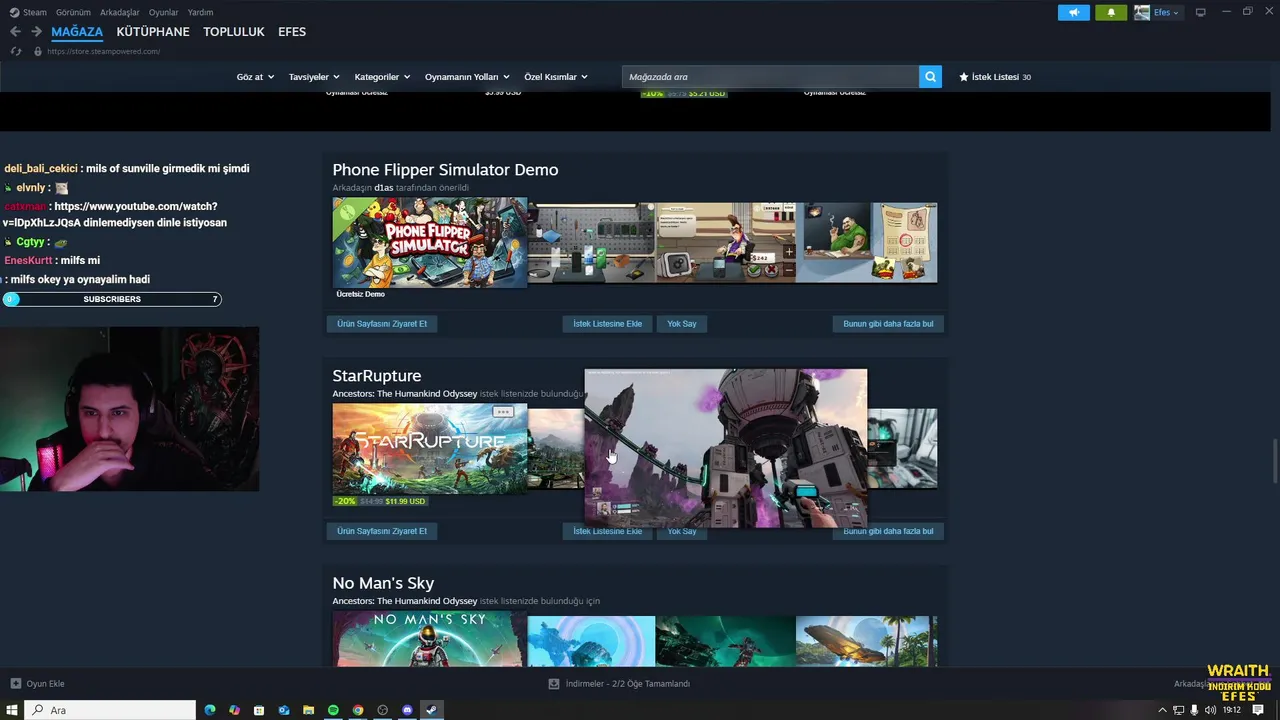Click the announcements megaphone button
This screenshot has height=720, width=1280.
pyautogui.click(x=1074, y=12)
